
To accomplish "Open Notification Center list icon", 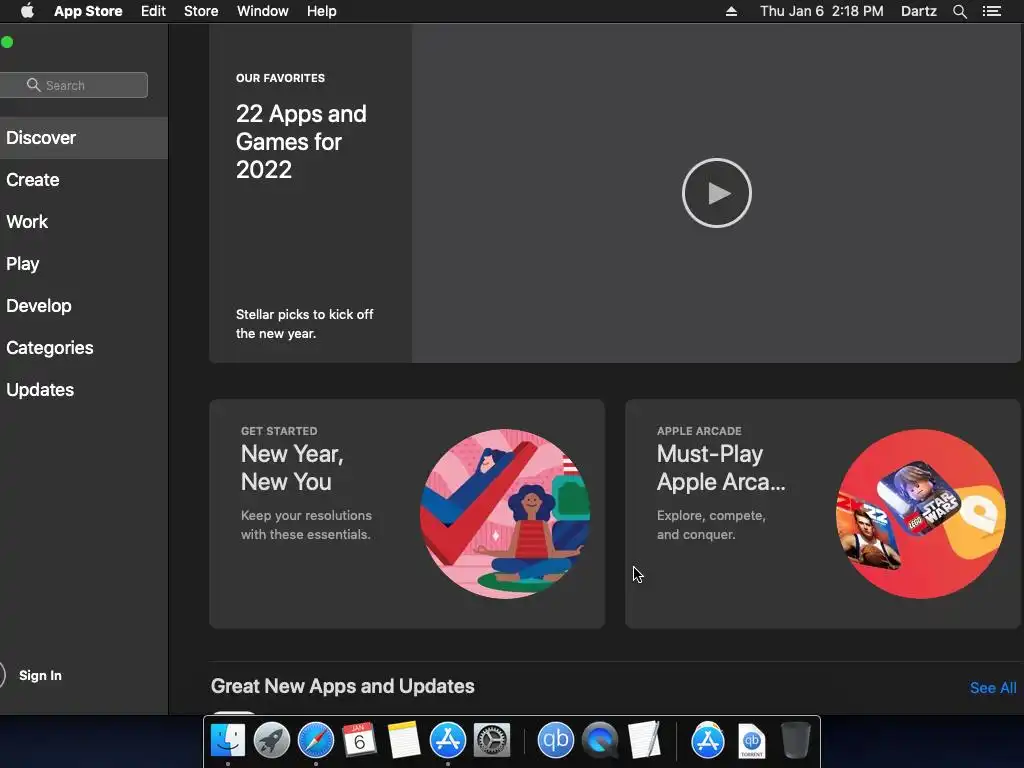I will (991, 11).
